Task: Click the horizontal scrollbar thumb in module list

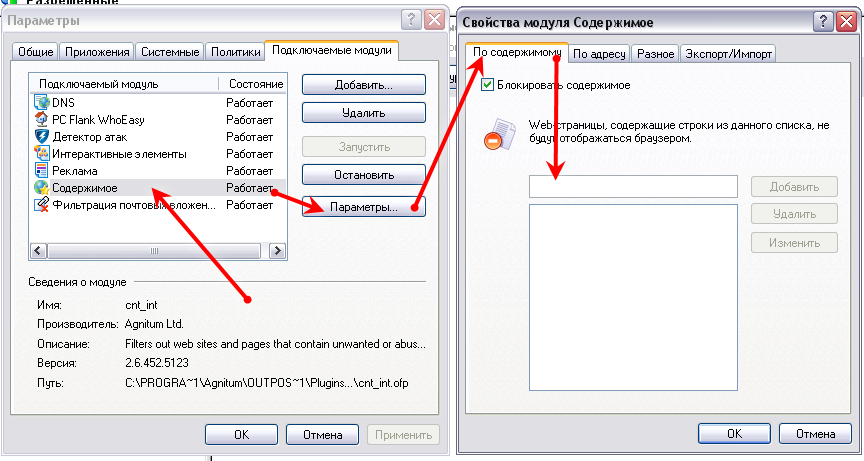Action: coord(154,251)
